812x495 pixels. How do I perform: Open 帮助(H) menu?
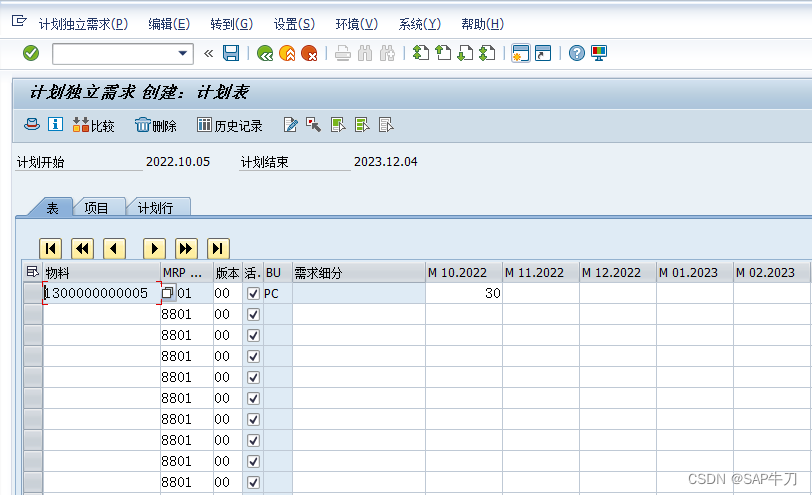[x=482, y=24]
